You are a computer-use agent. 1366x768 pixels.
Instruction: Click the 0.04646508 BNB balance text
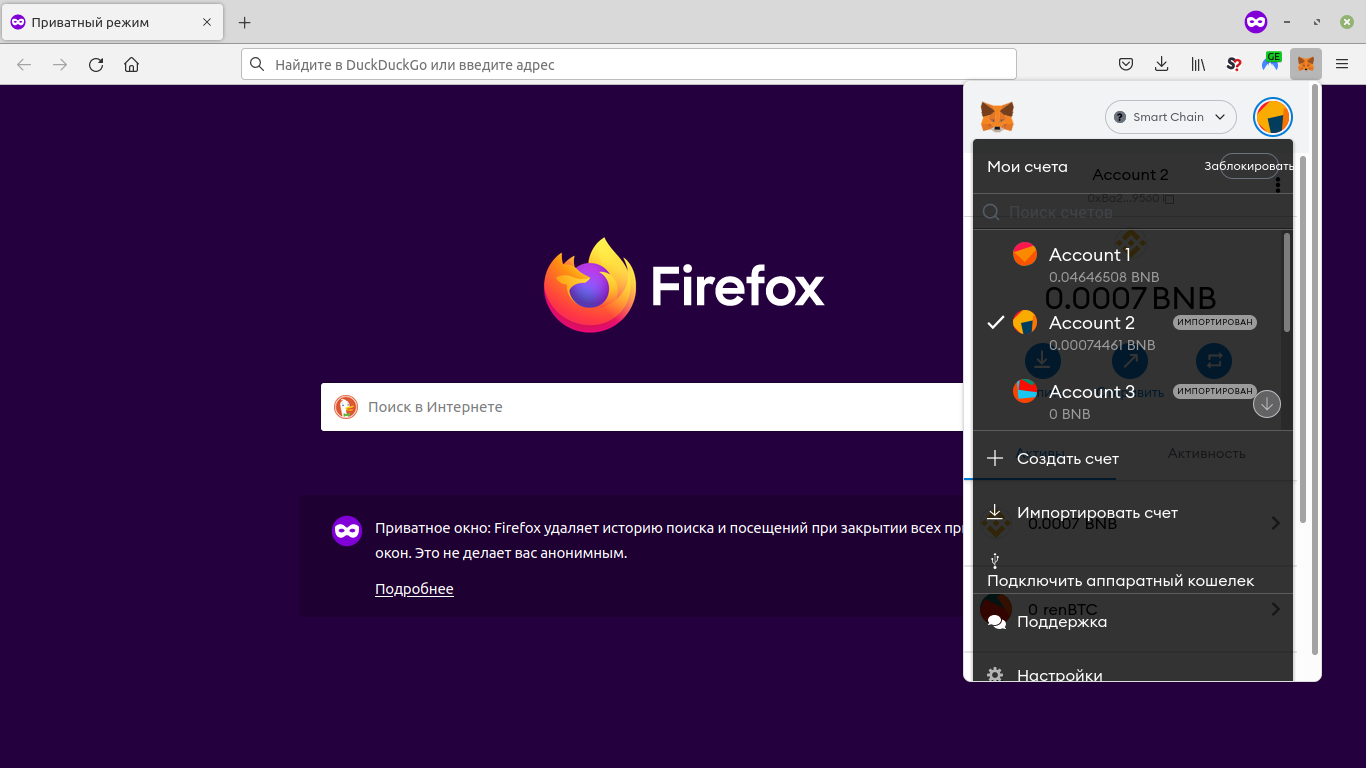[1104, 277]
